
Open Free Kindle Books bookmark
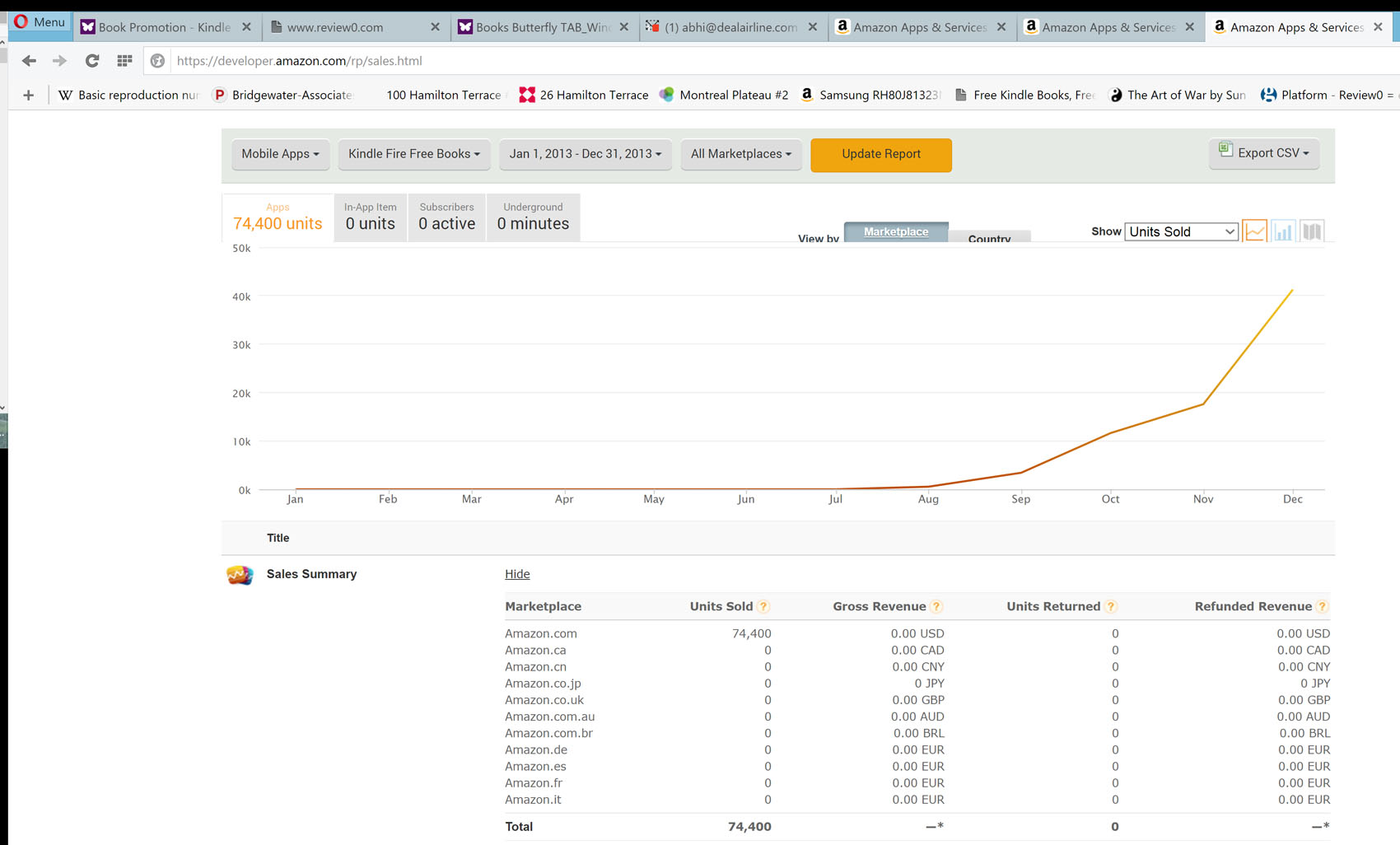(1024, 96)
